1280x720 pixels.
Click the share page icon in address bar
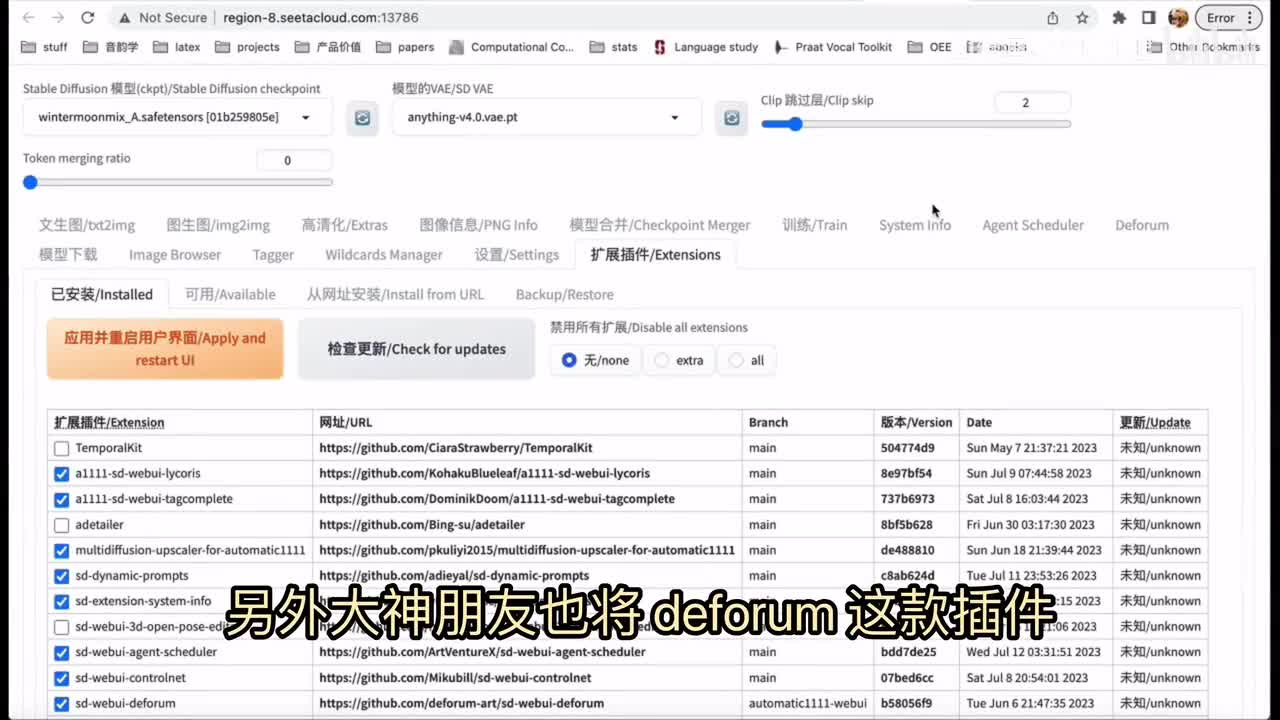[x=1053, y=18]
